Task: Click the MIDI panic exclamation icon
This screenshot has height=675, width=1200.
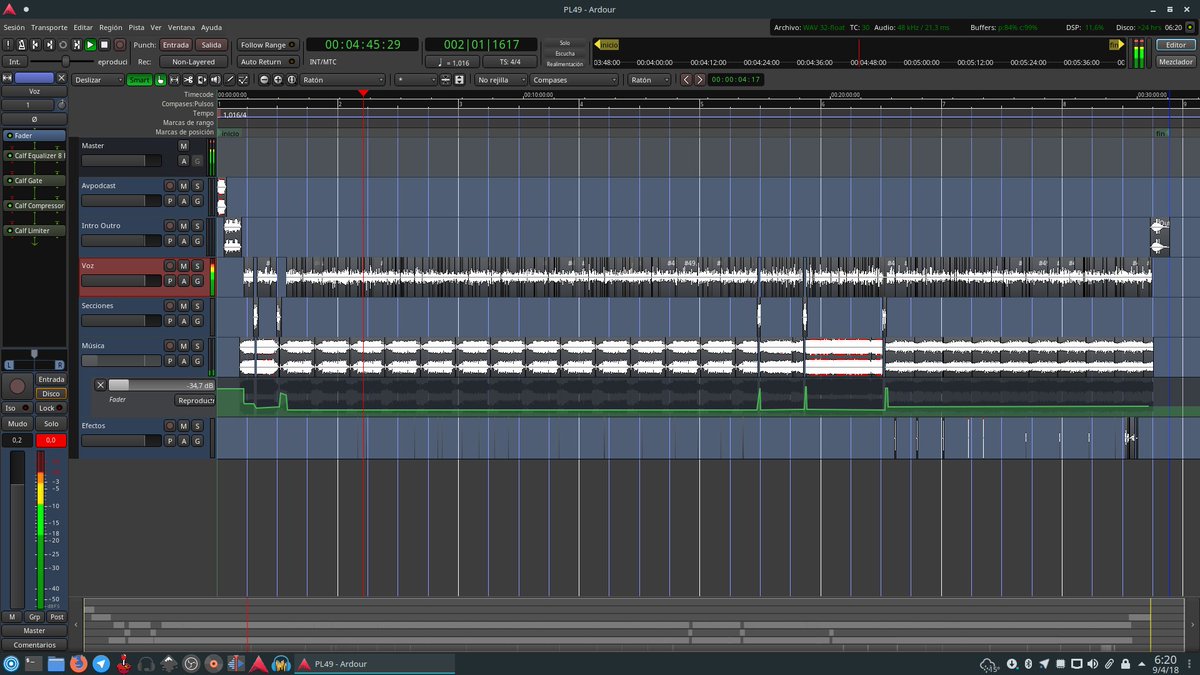Action: (8, 45)
